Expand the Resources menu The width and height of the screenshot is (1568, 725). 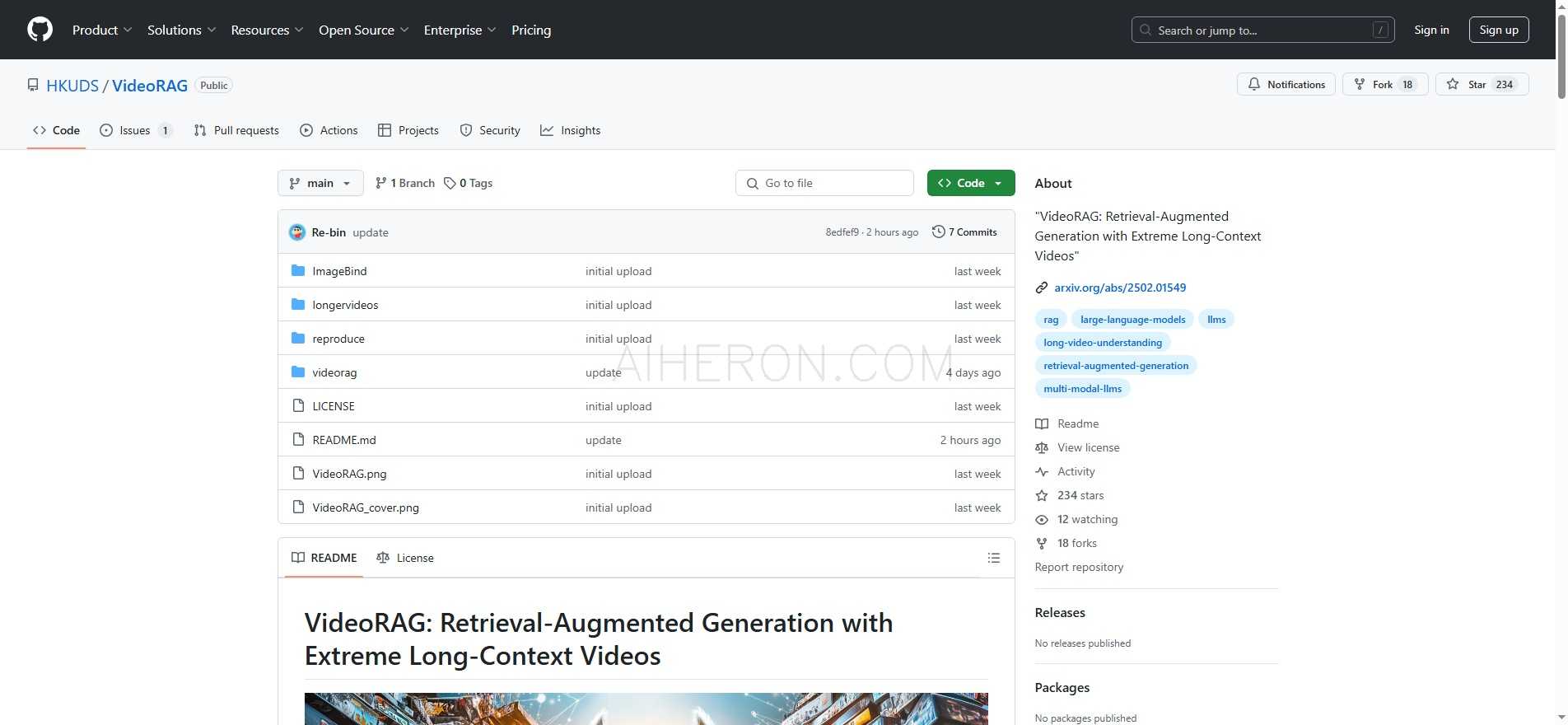point(267,30)
